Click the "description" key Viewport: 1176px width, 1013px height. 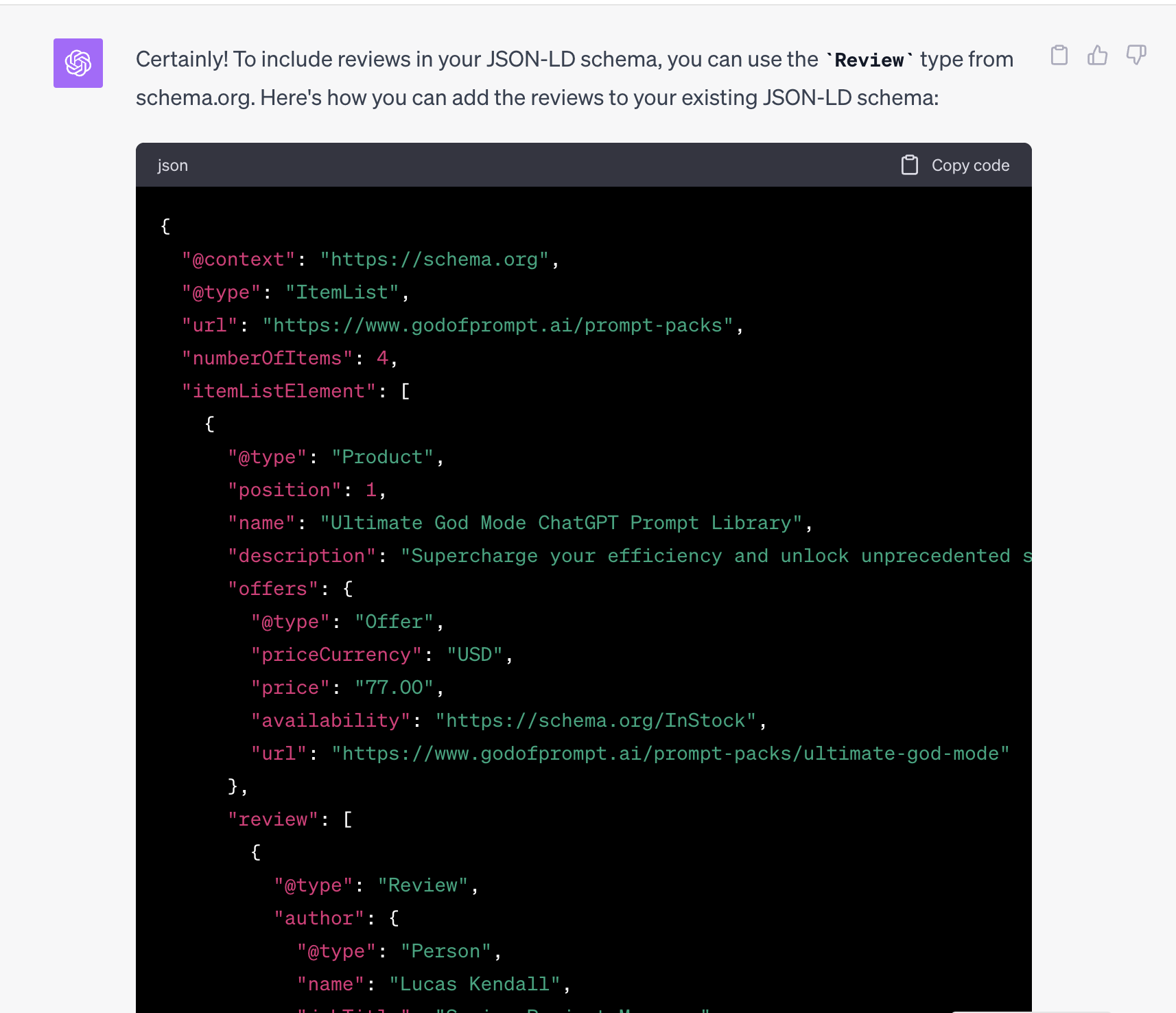coord(302,556)
